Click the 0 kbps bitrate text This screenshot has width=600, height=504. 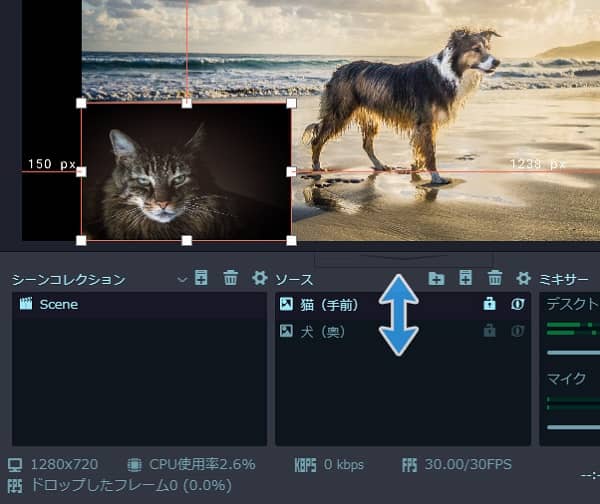coord(344,465)
